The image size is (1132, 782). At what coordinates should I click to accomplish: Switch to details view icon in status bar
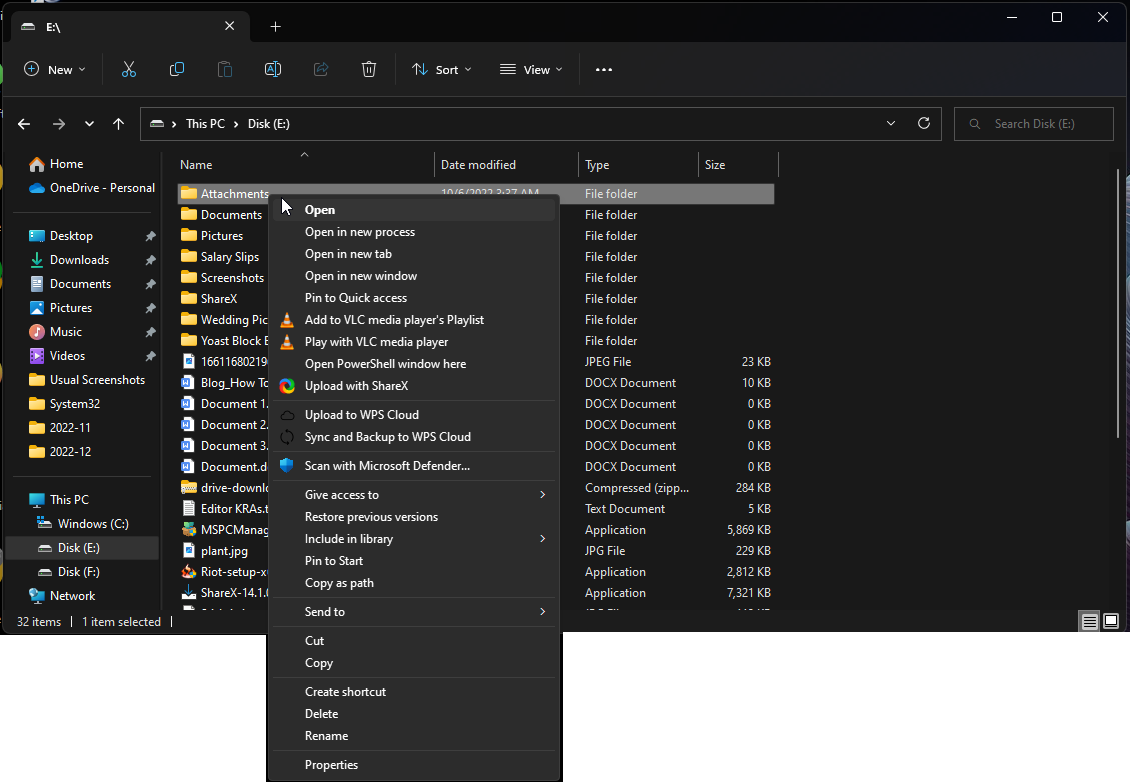pos(1089,621)
